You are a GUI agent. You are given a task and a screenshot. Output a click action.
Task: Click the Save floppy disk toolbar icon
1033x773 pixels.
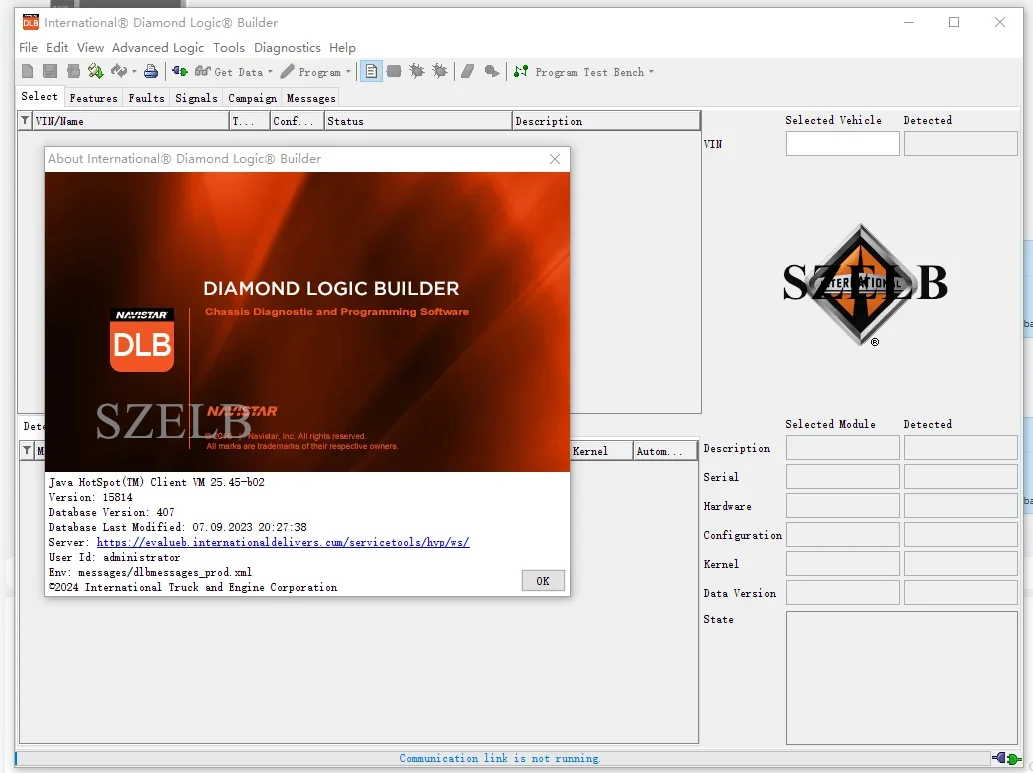coord(50,71)
